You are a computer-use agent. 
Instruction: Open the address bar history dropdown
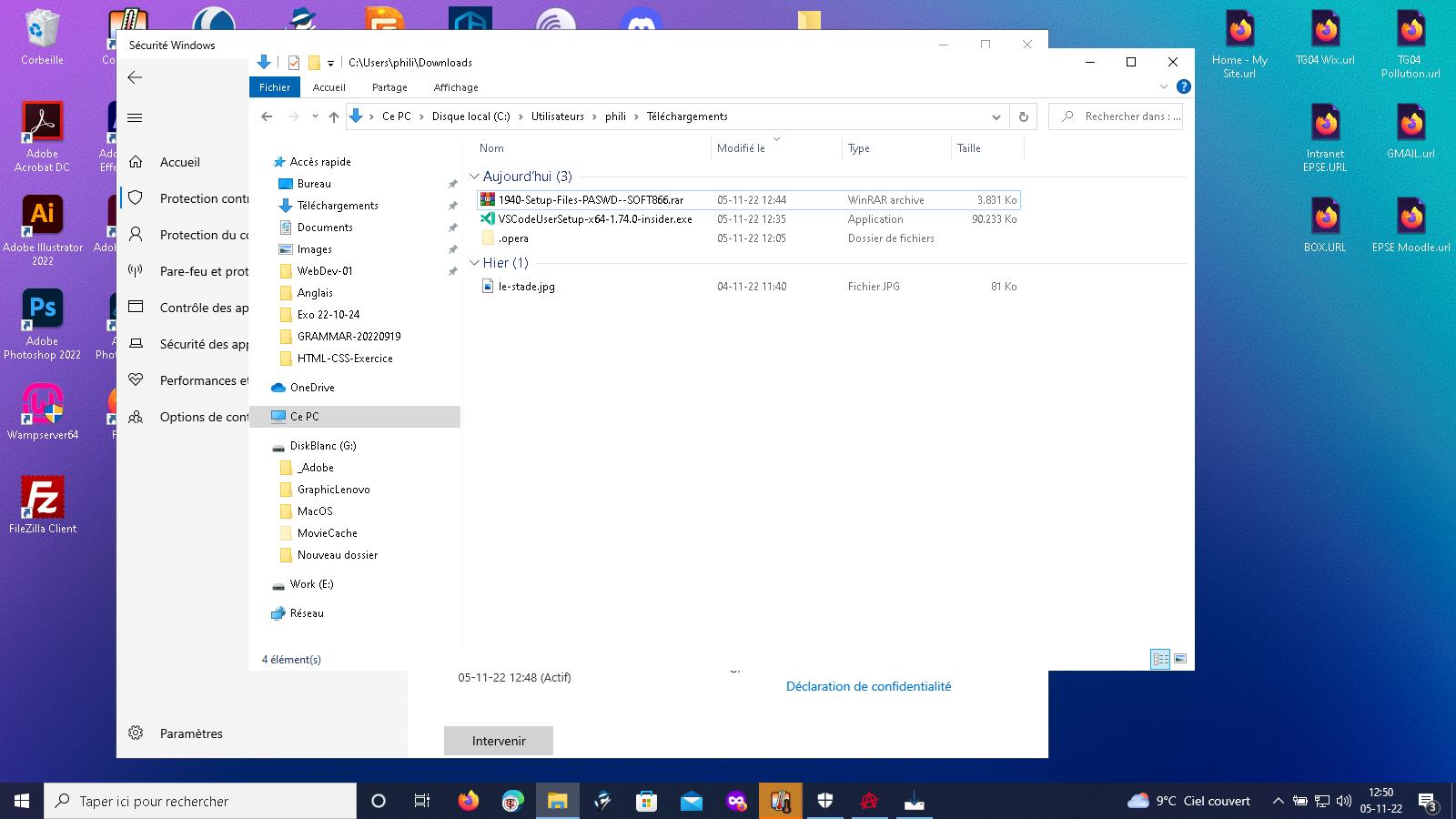[996, 116]
